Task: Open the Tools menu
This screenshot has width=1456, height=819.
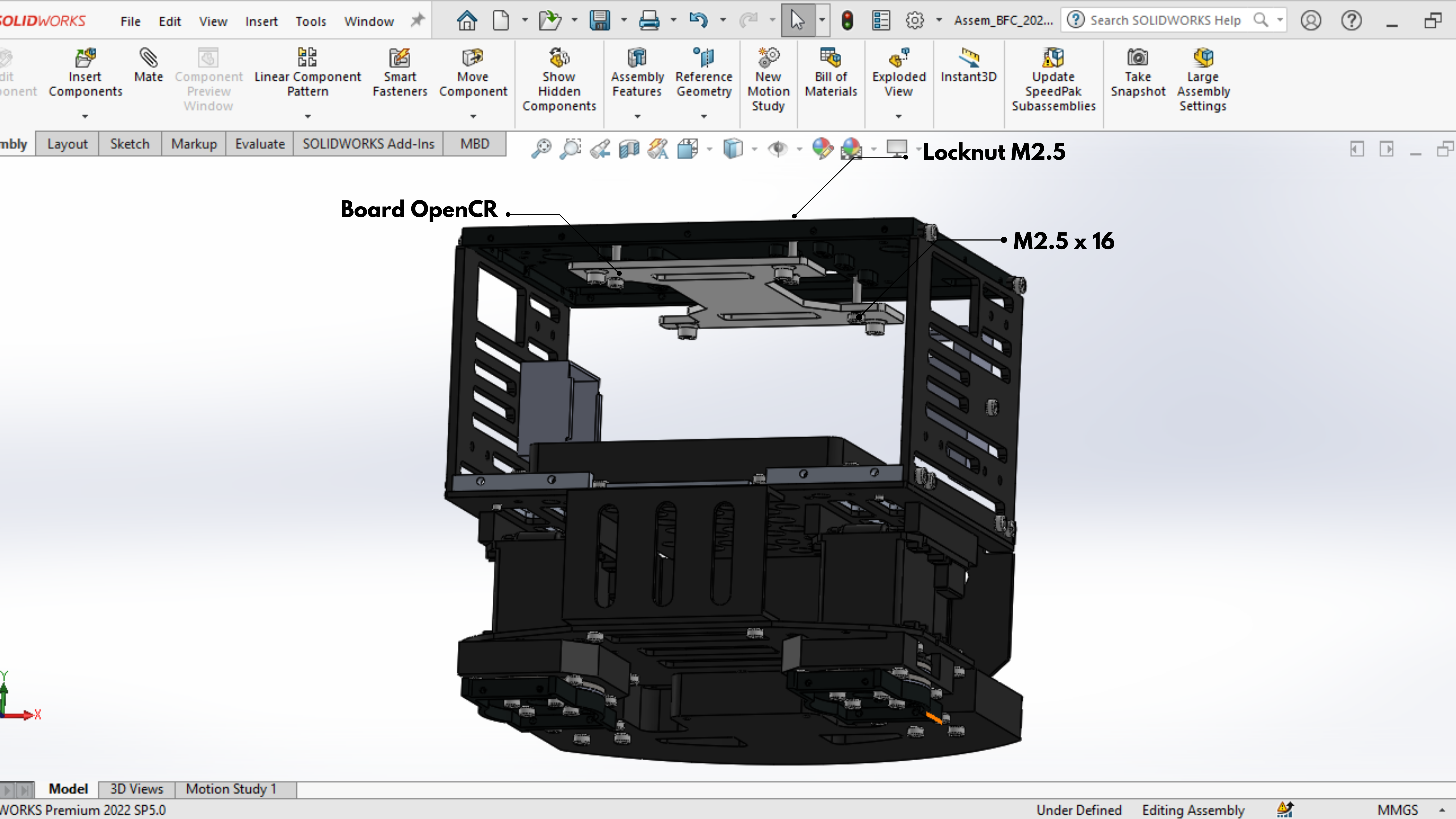Action: [310, 22]
